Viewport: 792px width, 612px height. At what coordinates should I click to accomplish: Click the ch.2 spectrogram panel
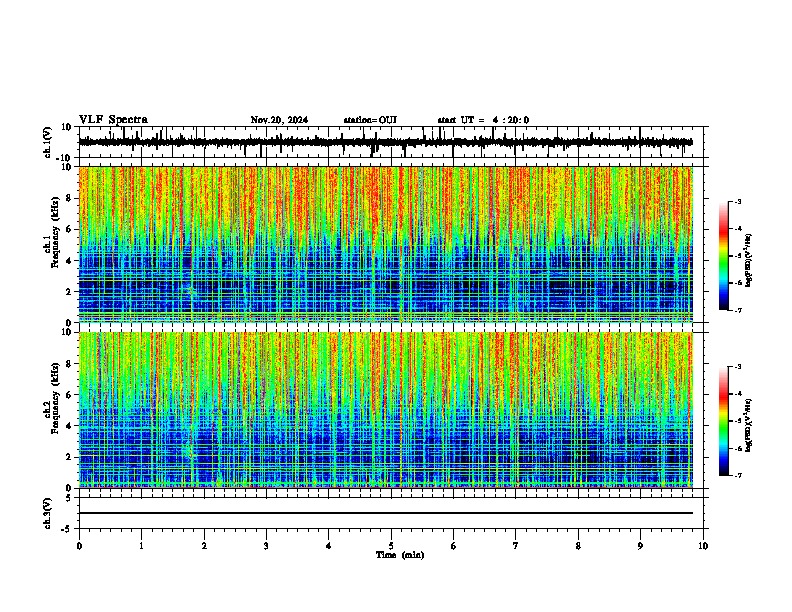coord(385,410)
